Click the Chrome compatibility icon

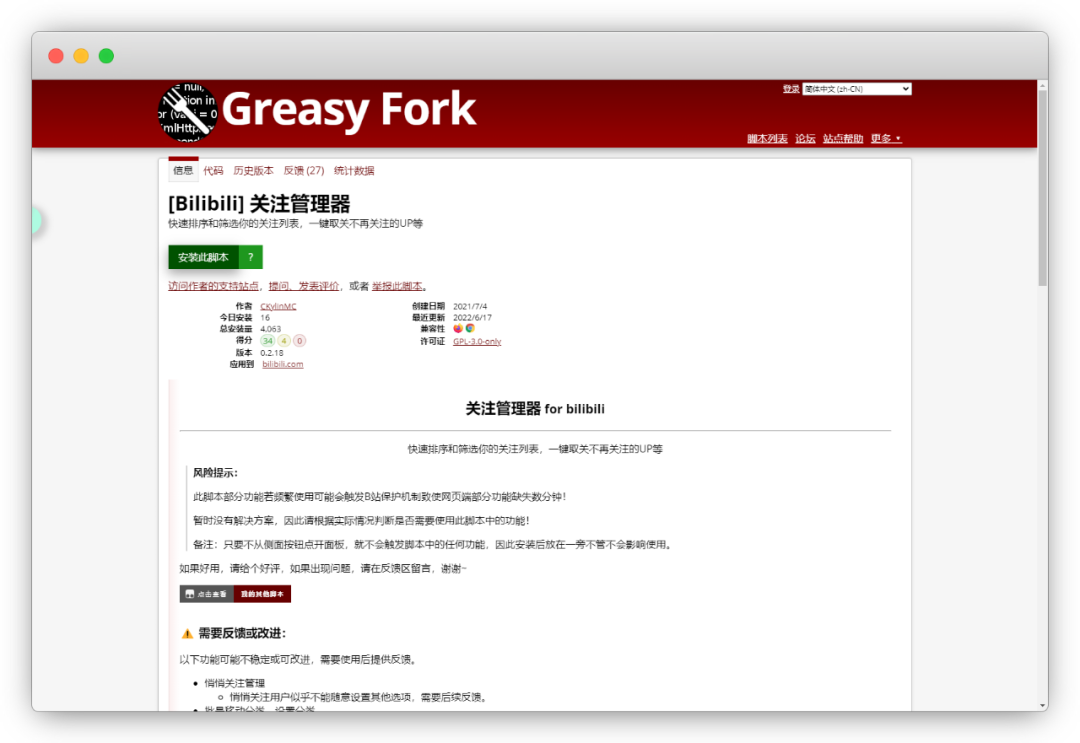pyautogui.click(x=470, y=328)
